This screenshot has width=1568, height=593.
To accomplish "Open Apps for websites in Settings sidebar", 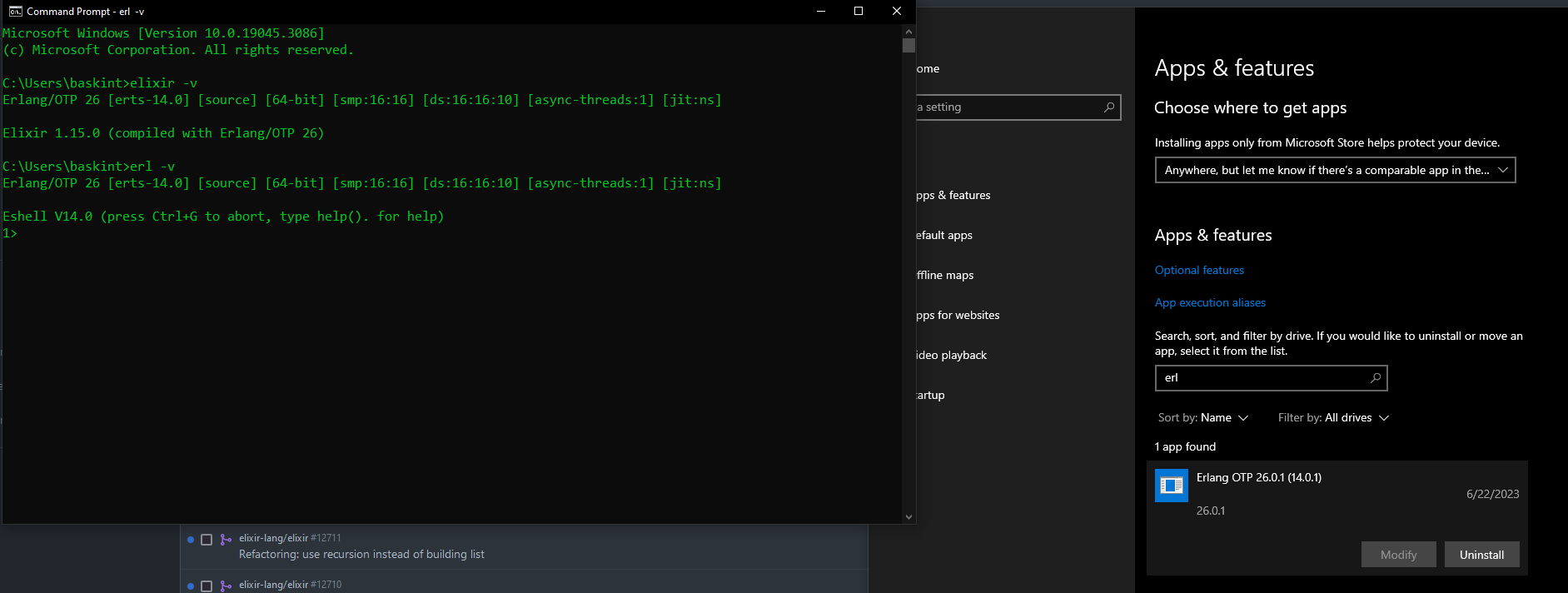I will [958, 316].
